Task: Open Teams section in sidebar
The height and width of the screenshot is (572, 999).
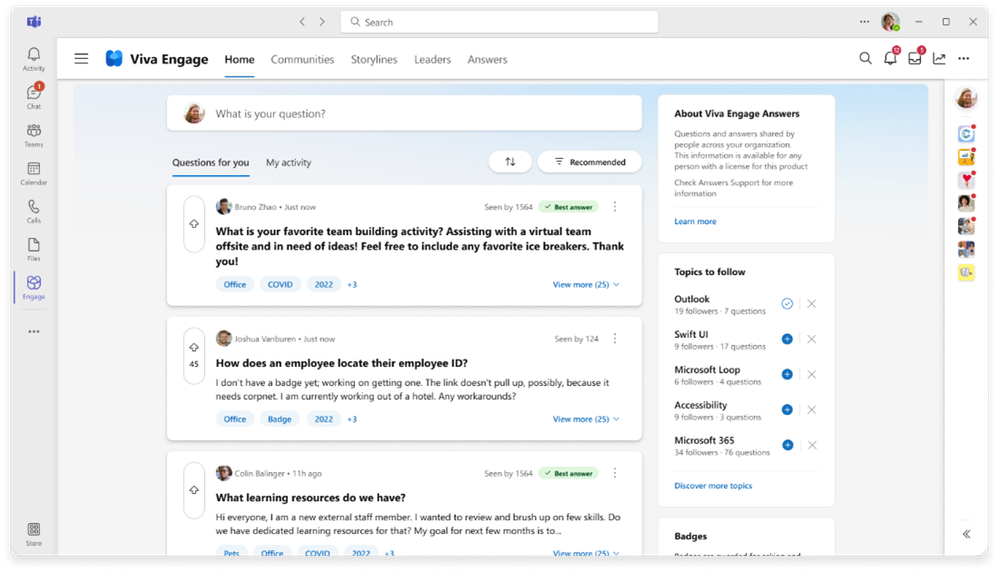Action: click(34, 135)
